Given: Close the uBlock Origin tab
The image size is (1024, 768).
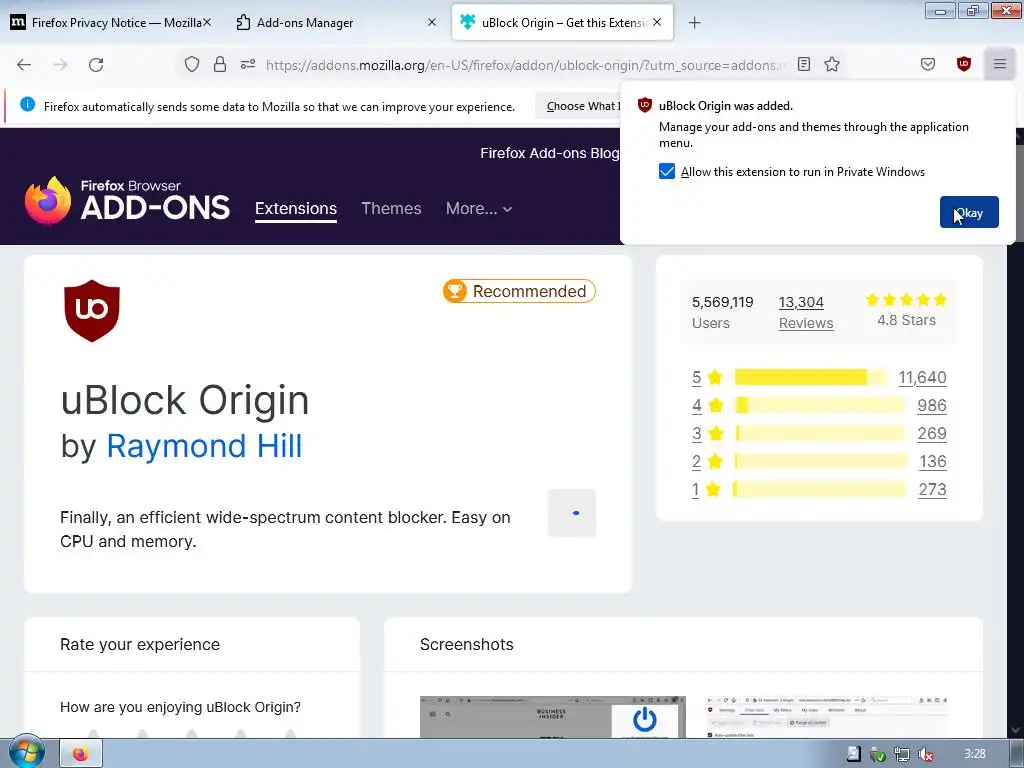Looking at the screenshot, I should [x=657, y=22].
